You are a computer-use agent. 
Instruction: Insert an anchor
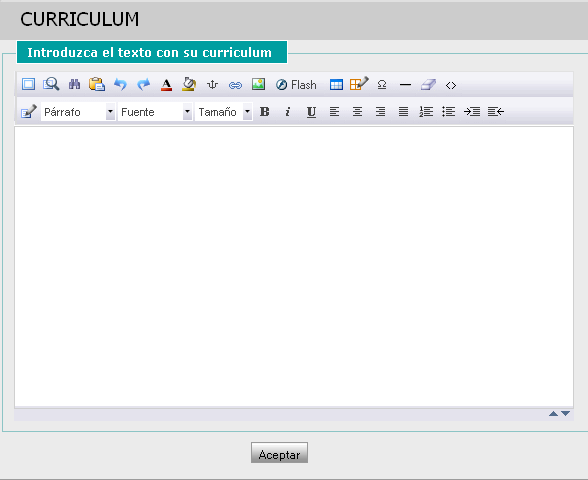[212, 85]
